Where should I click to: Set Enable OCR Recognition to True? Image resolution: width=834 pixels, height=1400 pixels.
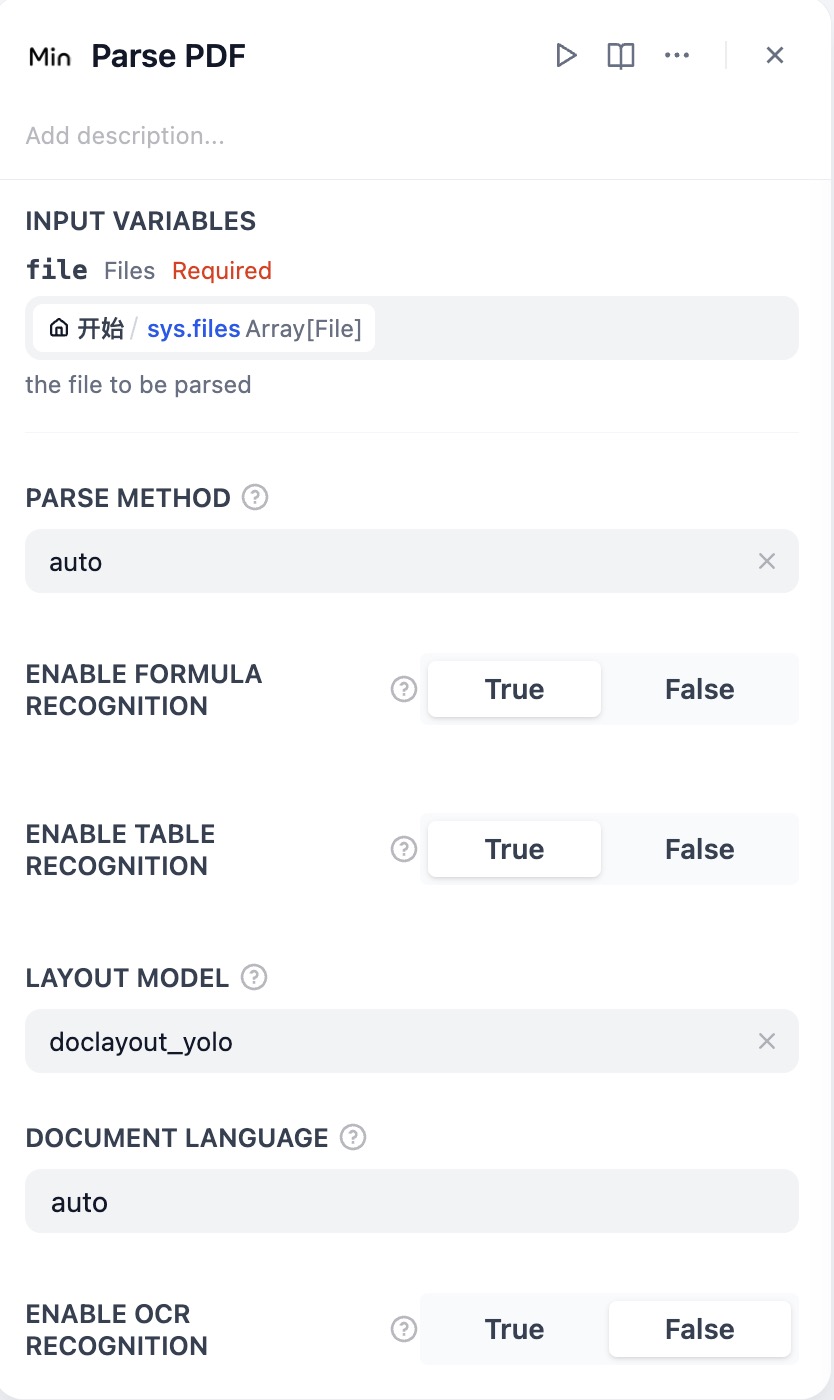514,1329
